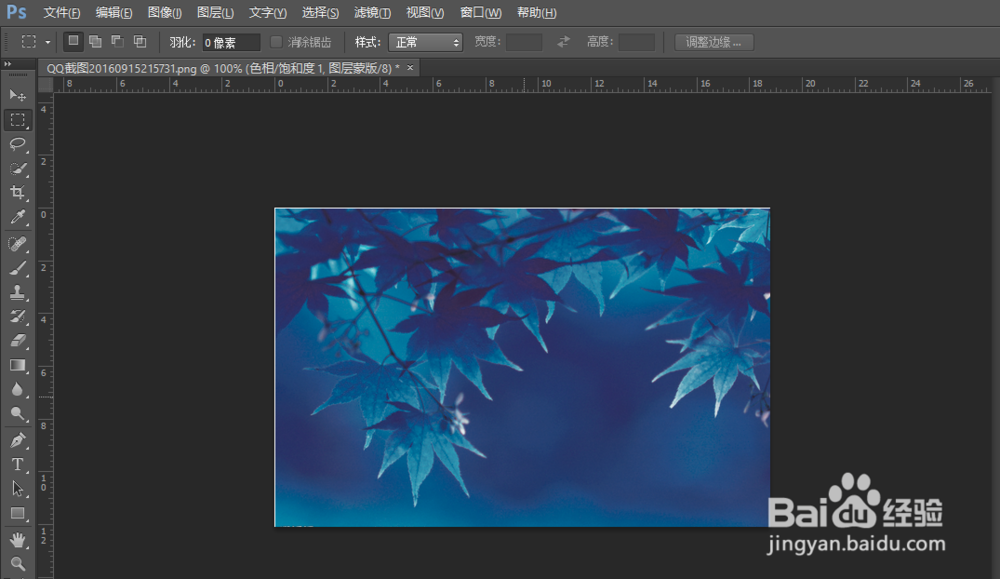This screenshot has width=1000, height=579.
Task: Select the Crop tool
Action: click(17, 193)
